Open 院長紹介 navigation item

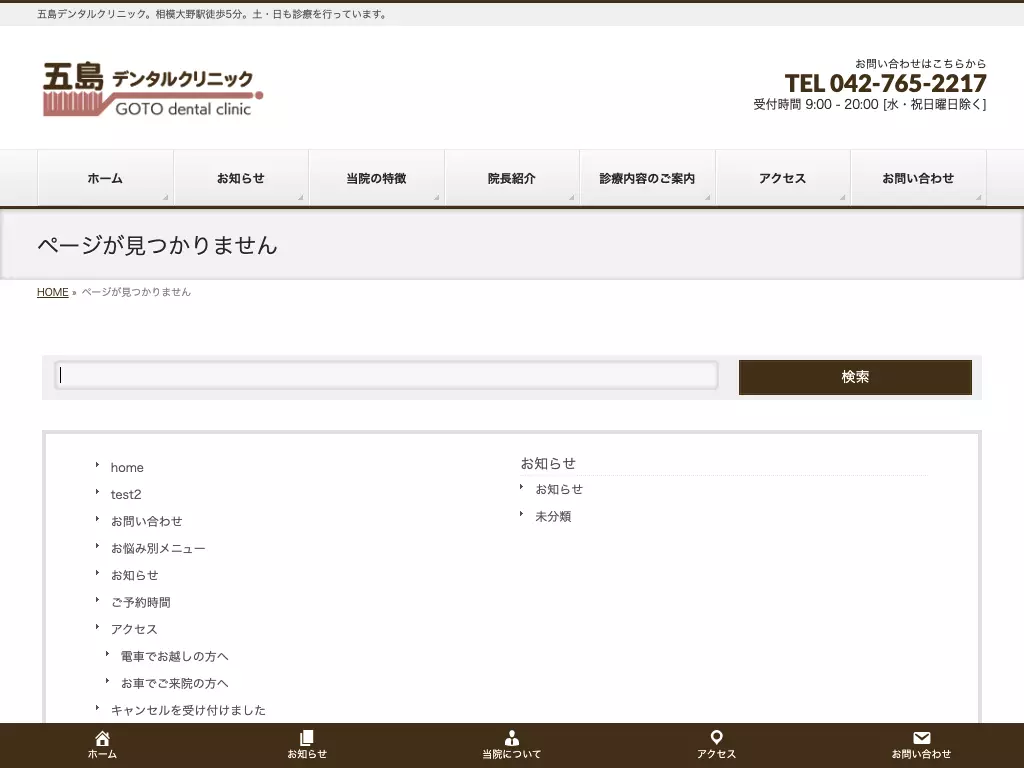(x=512, y=178)
